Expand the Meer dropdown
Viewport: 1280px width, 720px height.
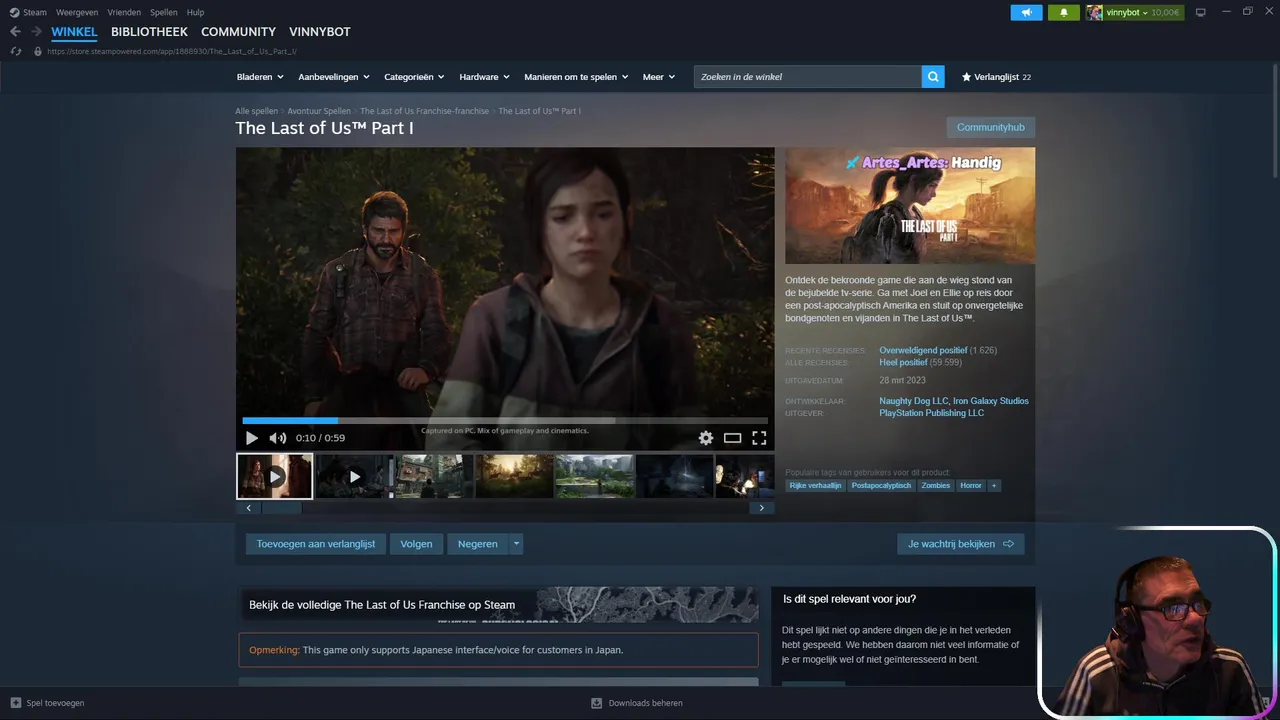[659, 77]
